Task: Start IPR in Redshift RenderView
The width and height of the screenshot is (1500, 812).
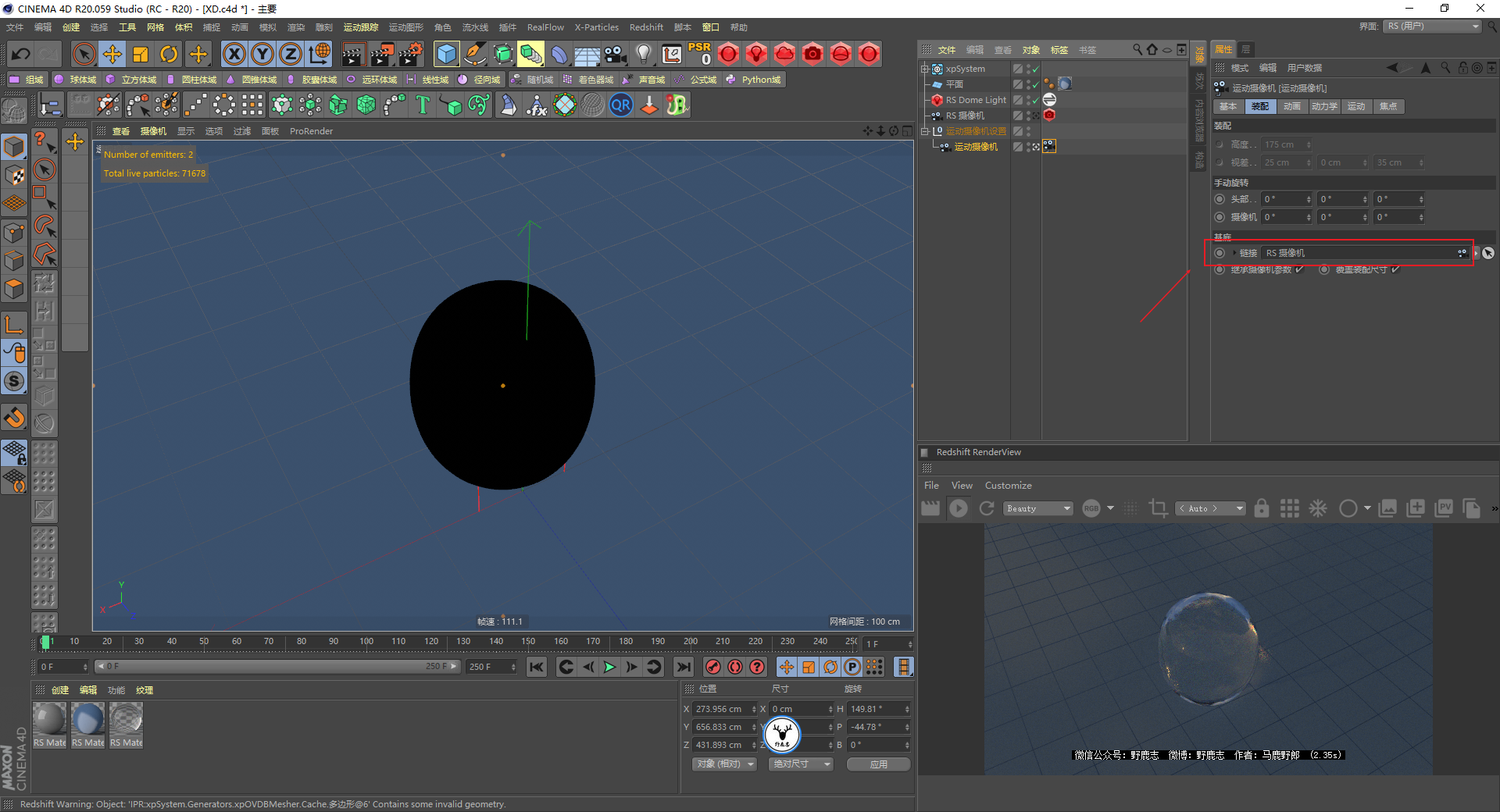Action: coord(959,508)
